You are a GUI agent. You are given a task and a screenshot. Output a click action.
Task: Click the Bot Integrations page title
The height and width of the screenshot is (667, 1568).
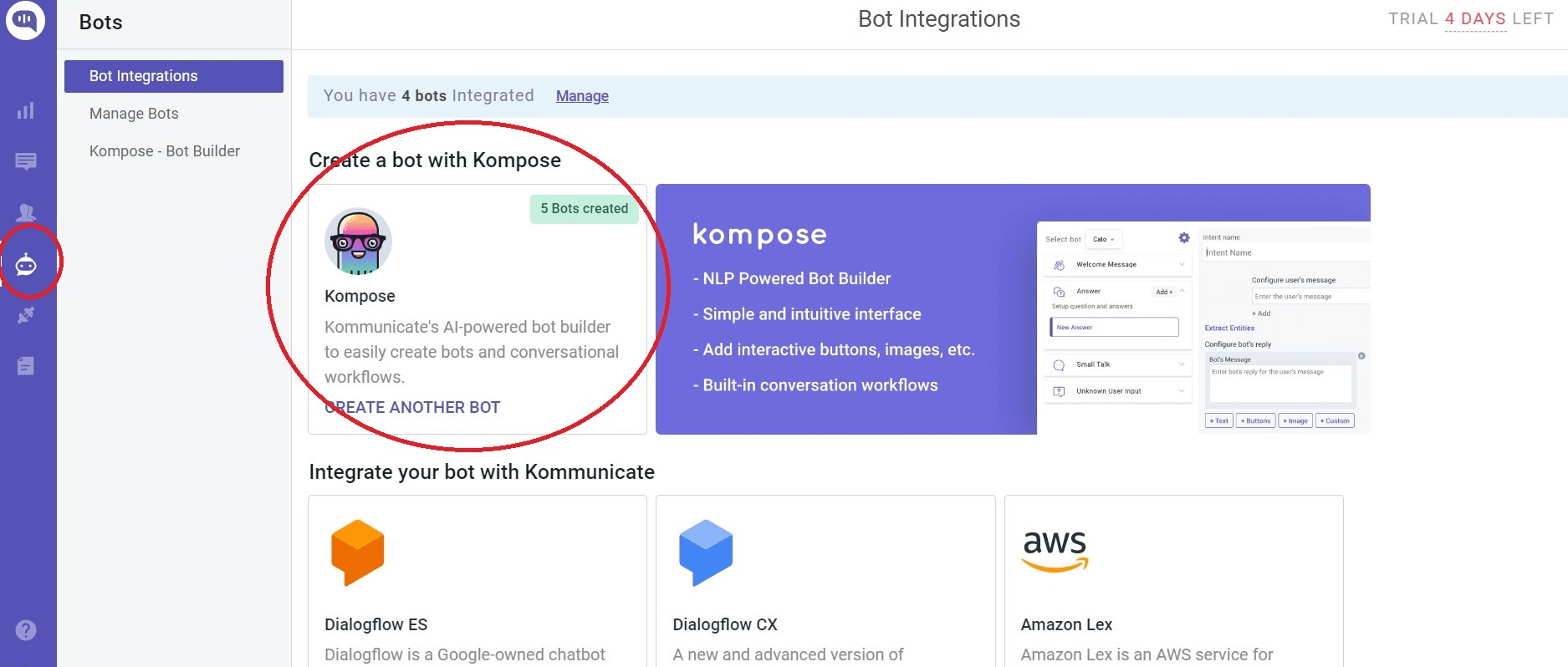pyautogui.click(x=939, y=19)
